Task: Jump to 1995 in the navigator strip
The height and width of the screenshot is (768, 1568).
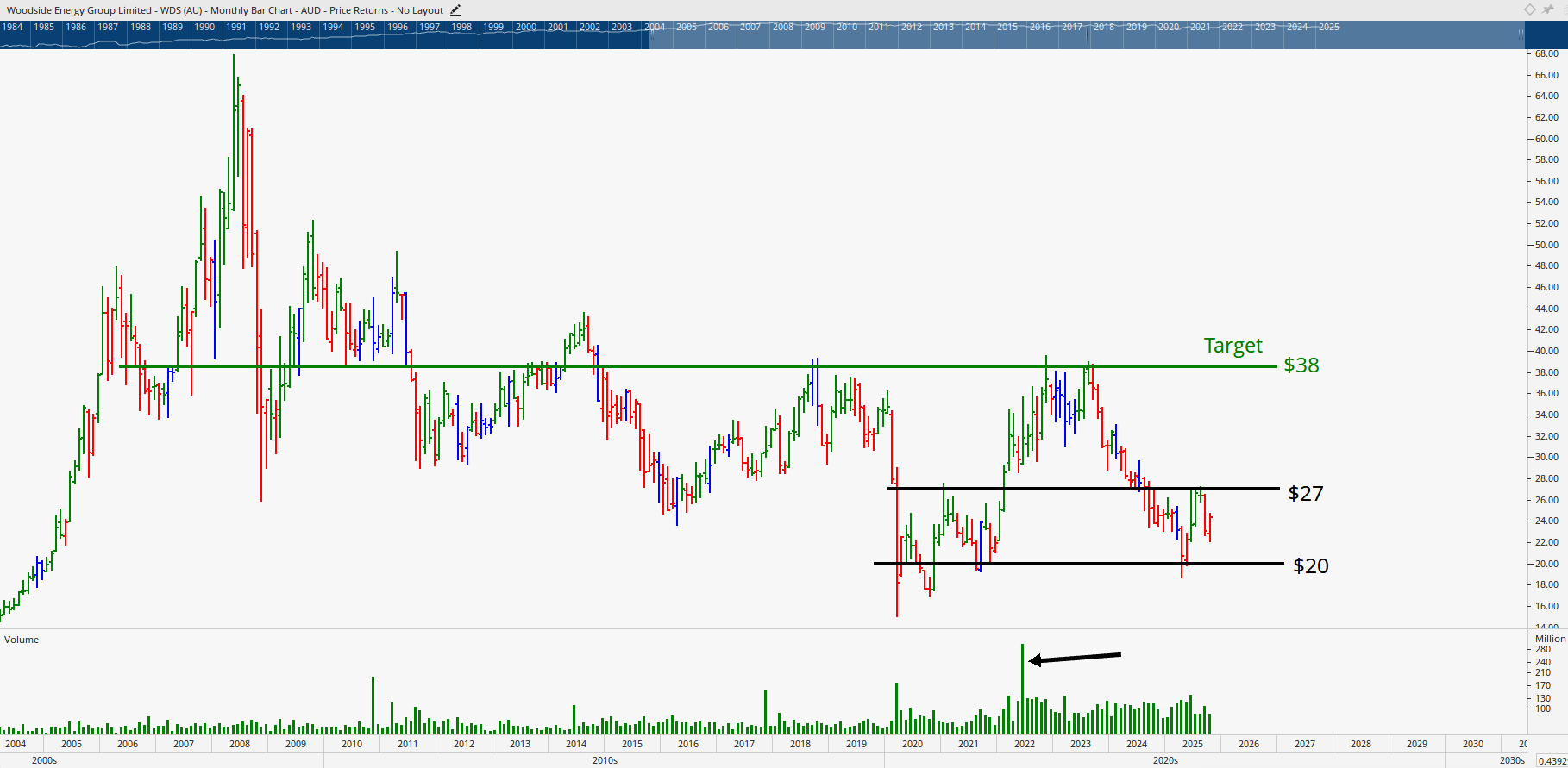Action: 365,27
